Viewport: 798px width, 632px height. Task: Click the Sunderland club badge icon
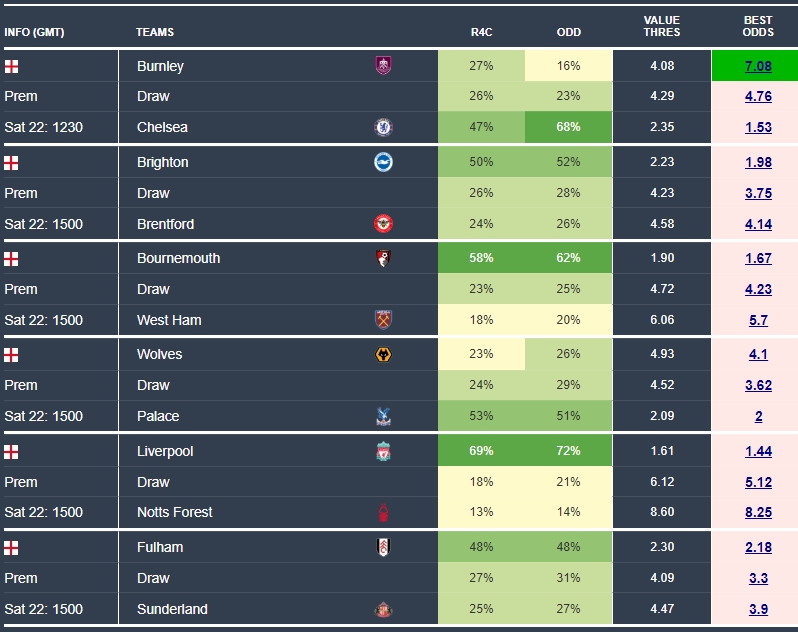pyautogui.click(x=383, y=609)
